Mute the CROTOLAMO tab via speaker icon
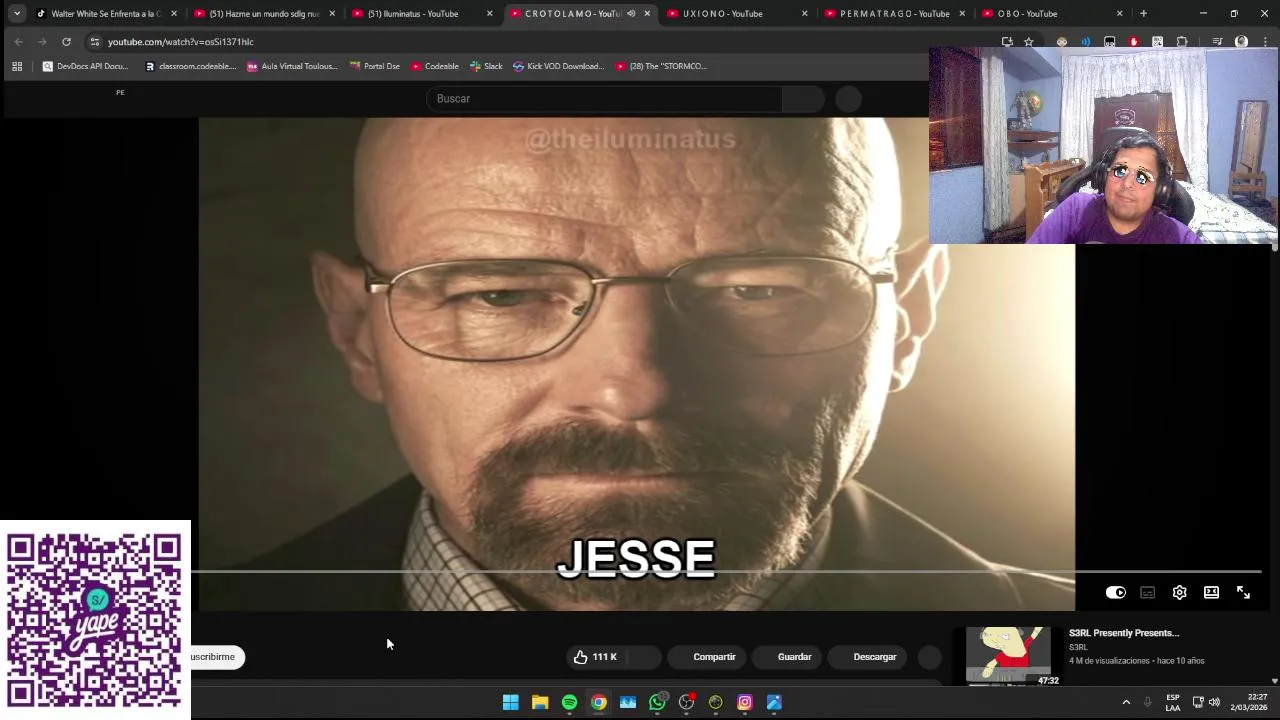This screenshot has width=1280, height=720. pos(631,14)
